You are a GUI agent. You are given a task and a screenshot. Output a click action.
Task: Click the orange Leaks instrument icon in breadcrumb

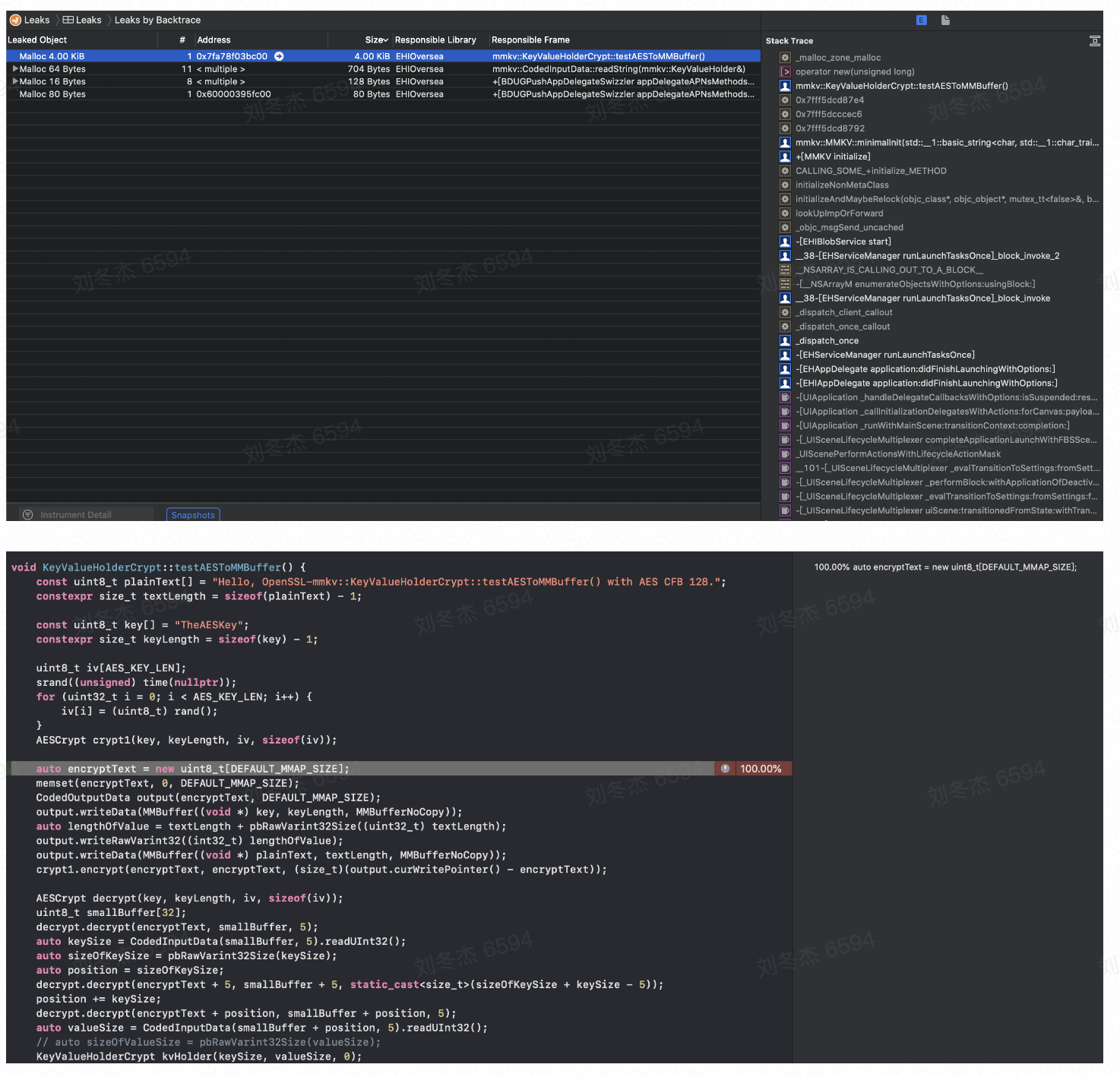pos(15,21)
